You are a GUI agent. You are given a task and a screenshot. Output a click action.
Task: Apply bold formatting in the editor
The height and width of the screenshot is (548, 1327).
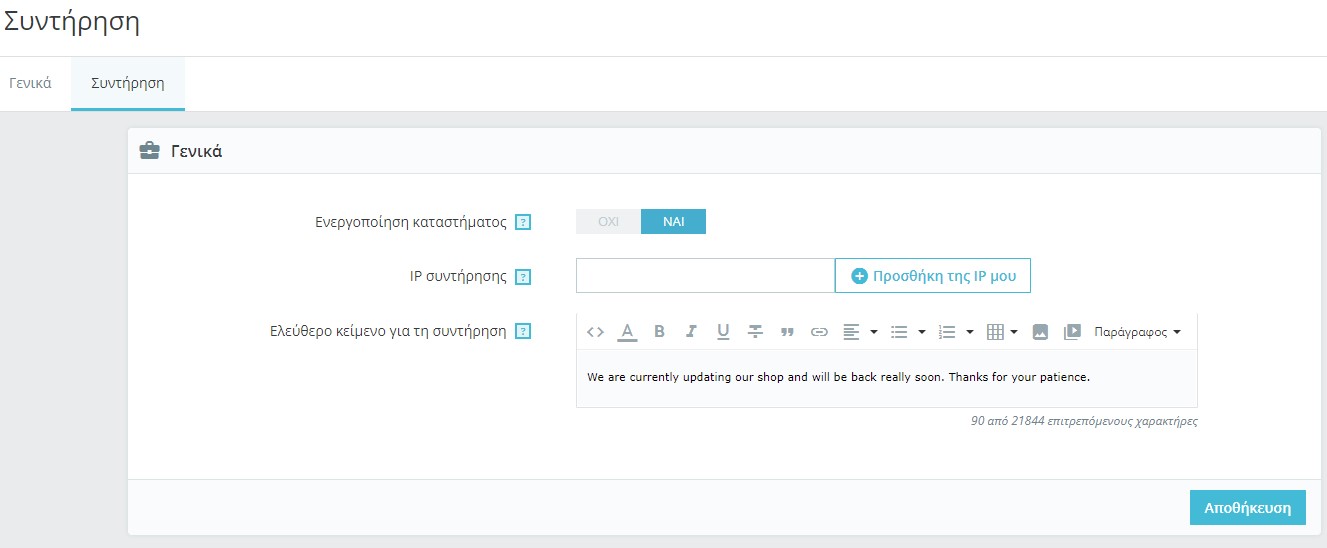[x=659, y=332]
